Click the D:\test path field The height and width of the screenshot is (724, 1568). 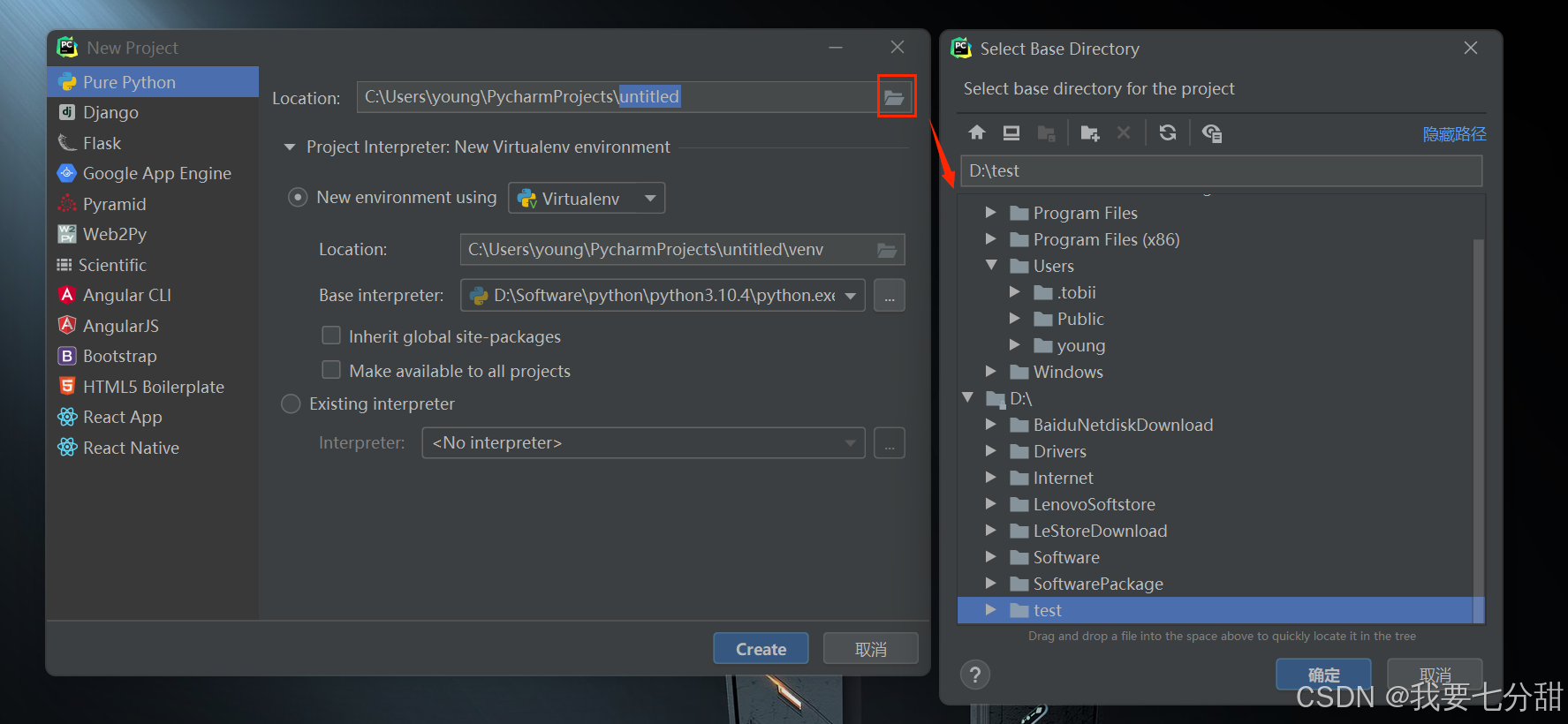pyautogui.click(x=1221, y=171)
